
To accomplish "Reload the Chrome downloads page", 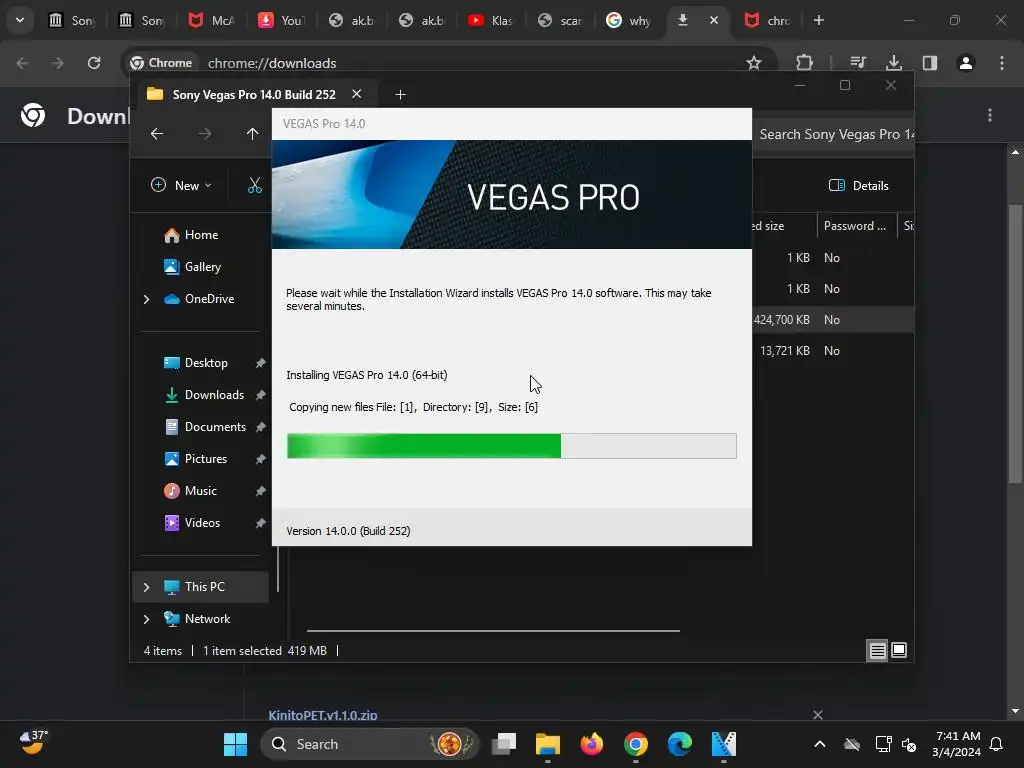I will pyautogui.click(x=94, y=63).
